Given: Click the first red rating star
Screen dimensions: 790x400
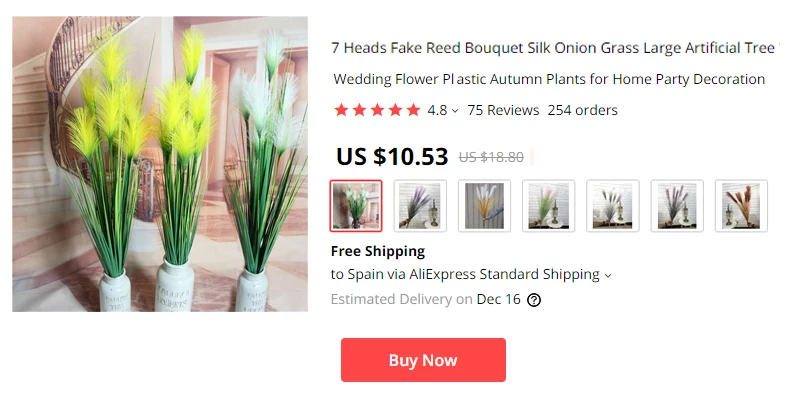Looking at the screenshot, I should click(x=342, y=110).
